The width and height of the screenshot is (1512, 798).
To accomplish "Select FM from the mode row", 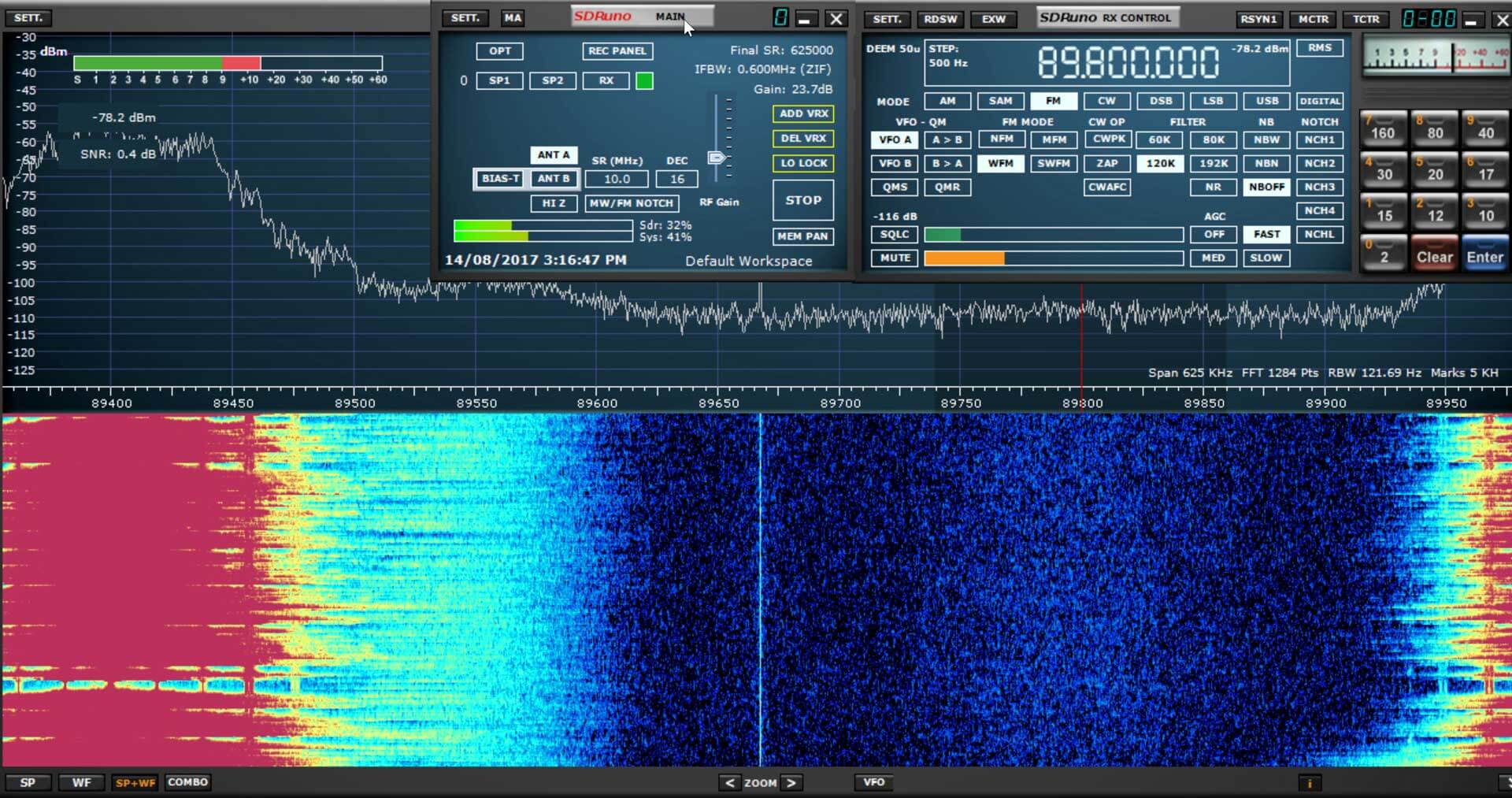I will point(1054,101).
